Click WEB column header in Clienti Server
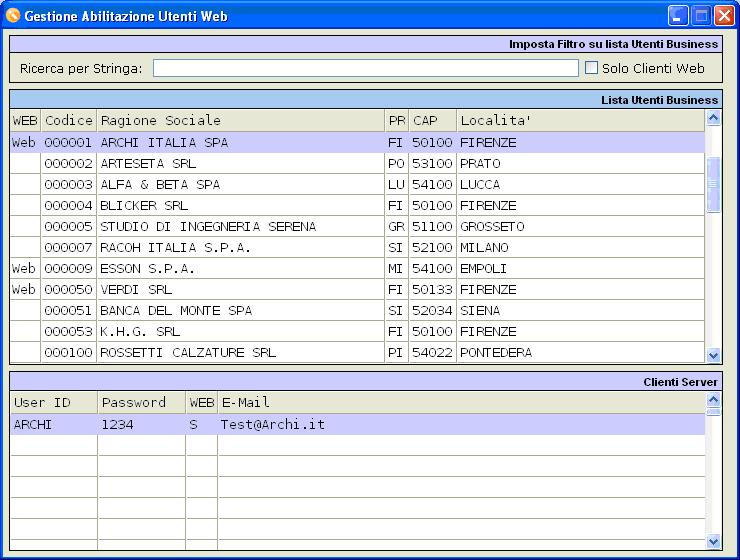 coord(202,402)
